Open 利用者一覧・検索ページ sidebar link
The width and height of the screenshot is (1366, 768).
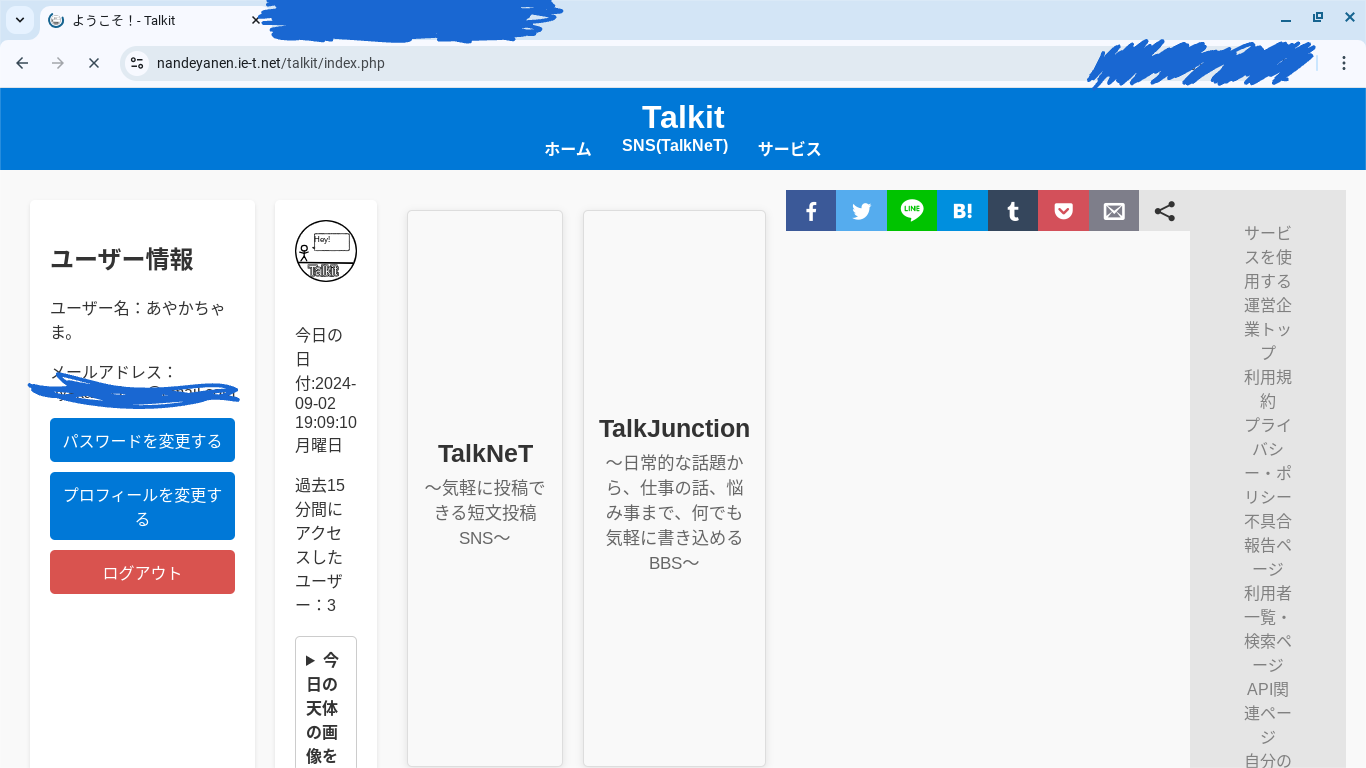(x=1268, y=629)
